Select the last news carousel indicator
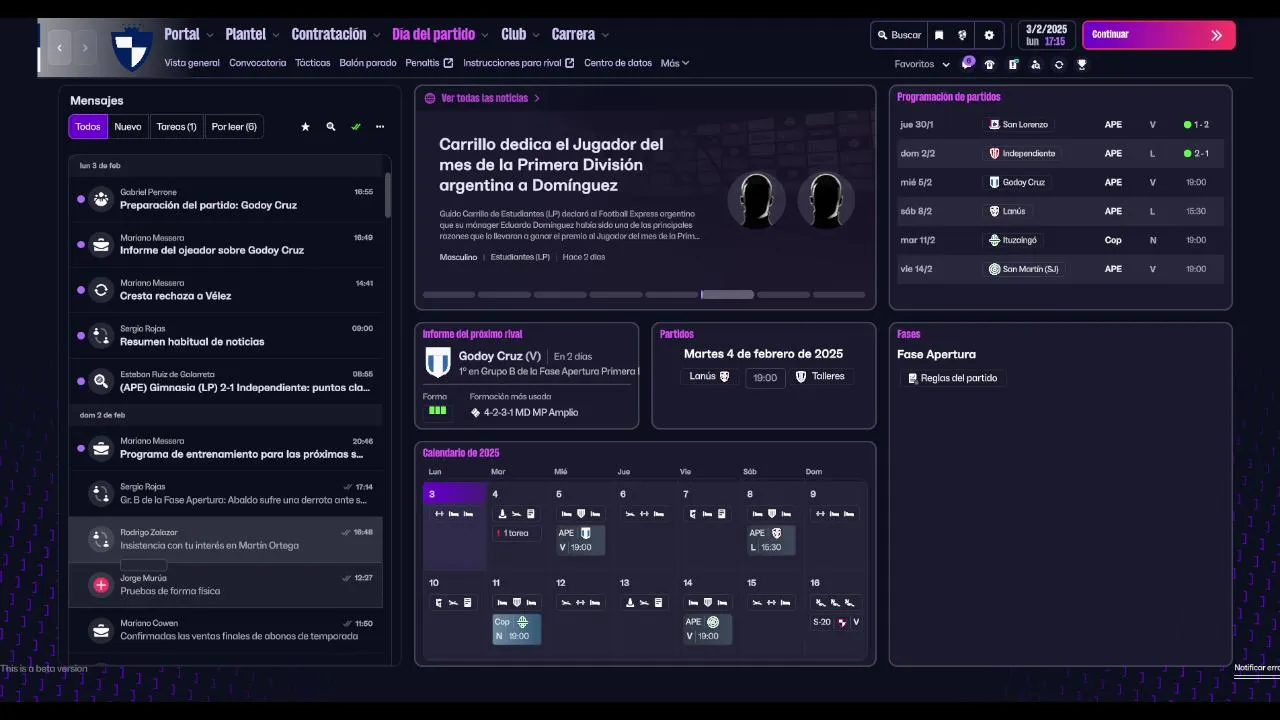 click(x=839, y=295)
